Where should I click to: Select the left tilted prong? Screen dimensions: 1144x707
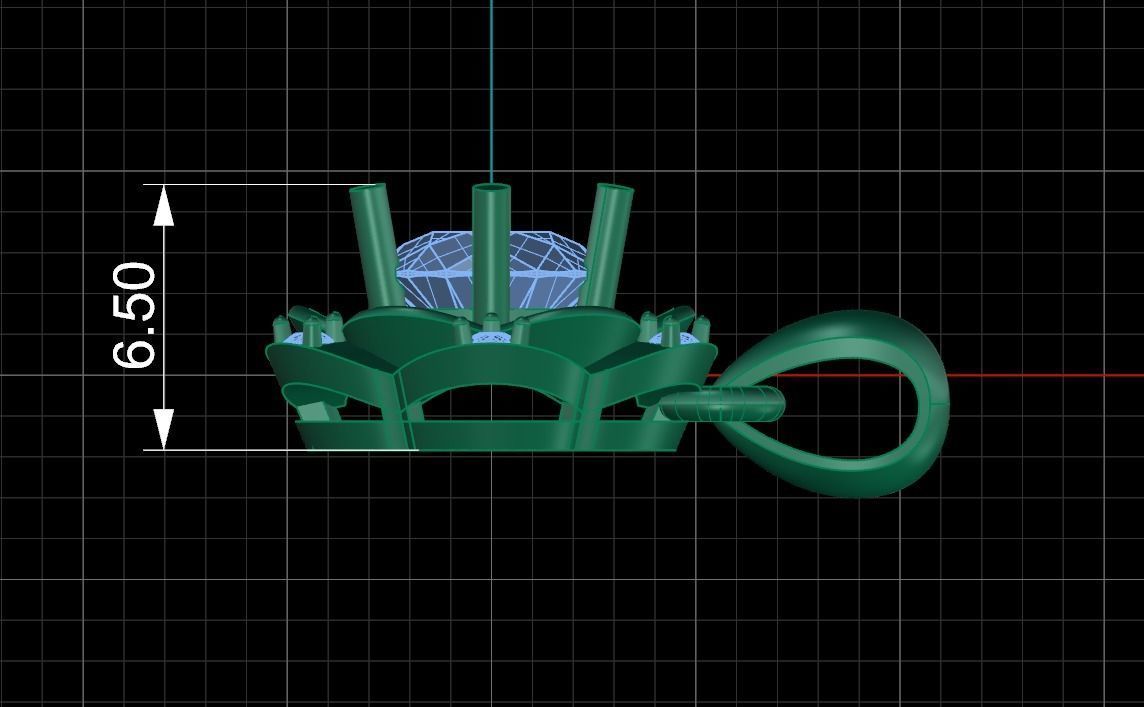tap(375, 246)
